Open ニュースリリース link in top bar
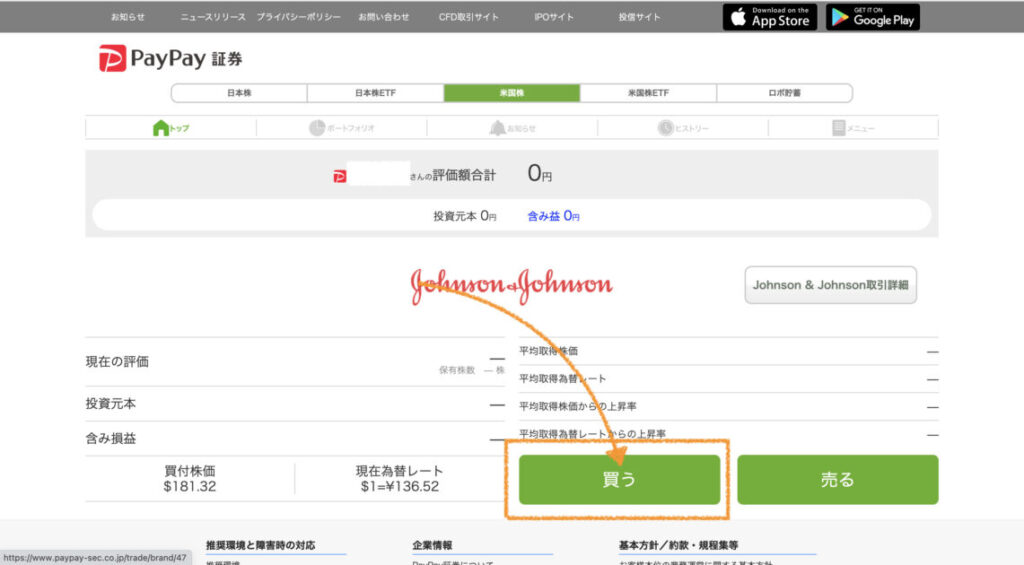Image resolution: width=1024 pixels, height=565 pixels. [212, 17]
